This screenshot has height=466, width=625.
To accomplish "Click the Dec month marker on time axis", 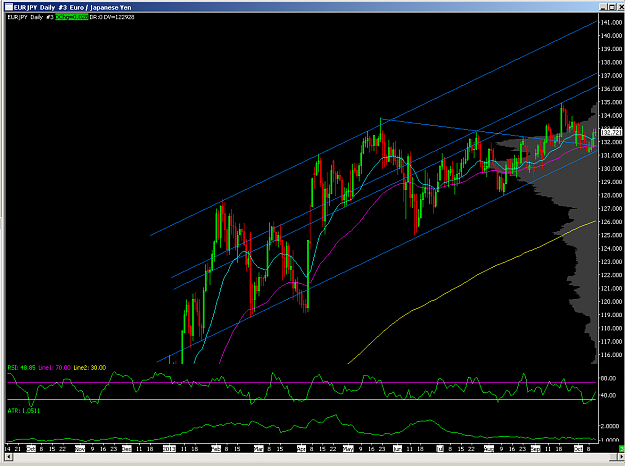I will coord(127,449).
